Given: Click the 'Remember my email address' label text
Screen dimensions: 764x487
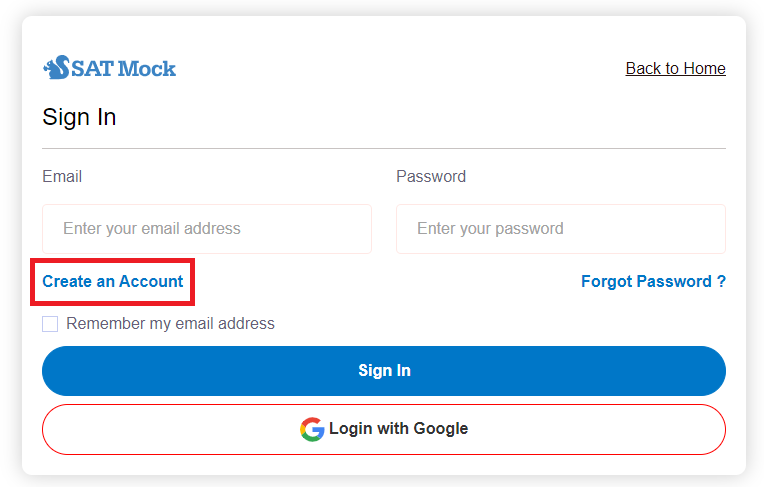Looking at the screenshot, I should (x=170, y=324).
